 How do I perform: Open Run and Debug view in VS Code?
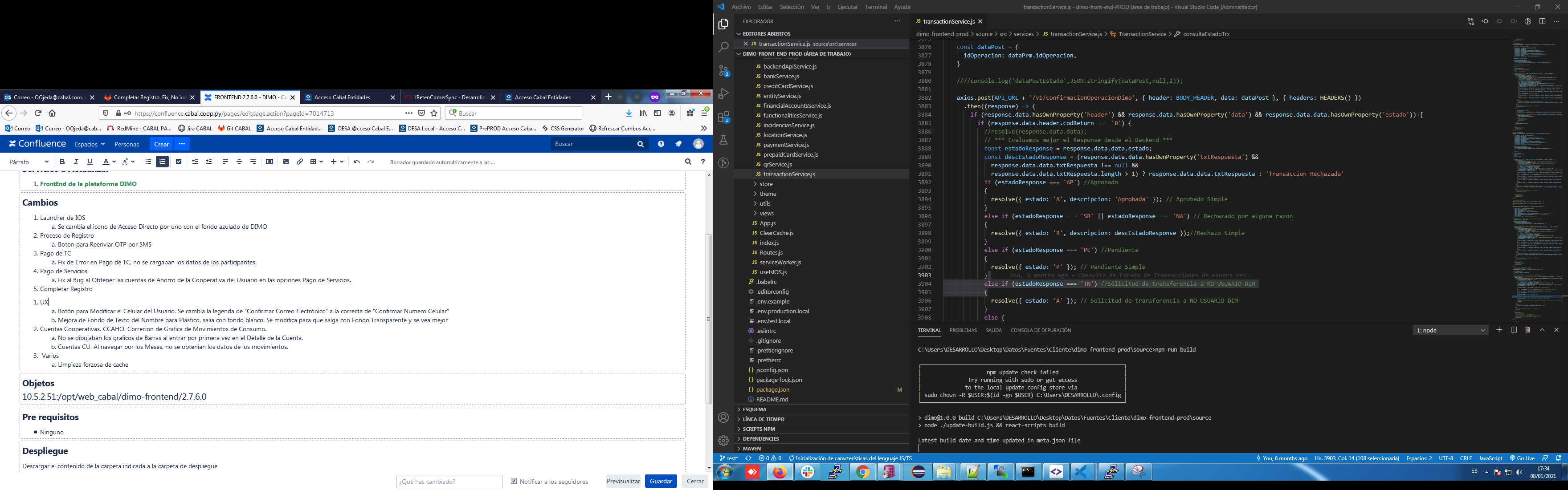point(723,93)
